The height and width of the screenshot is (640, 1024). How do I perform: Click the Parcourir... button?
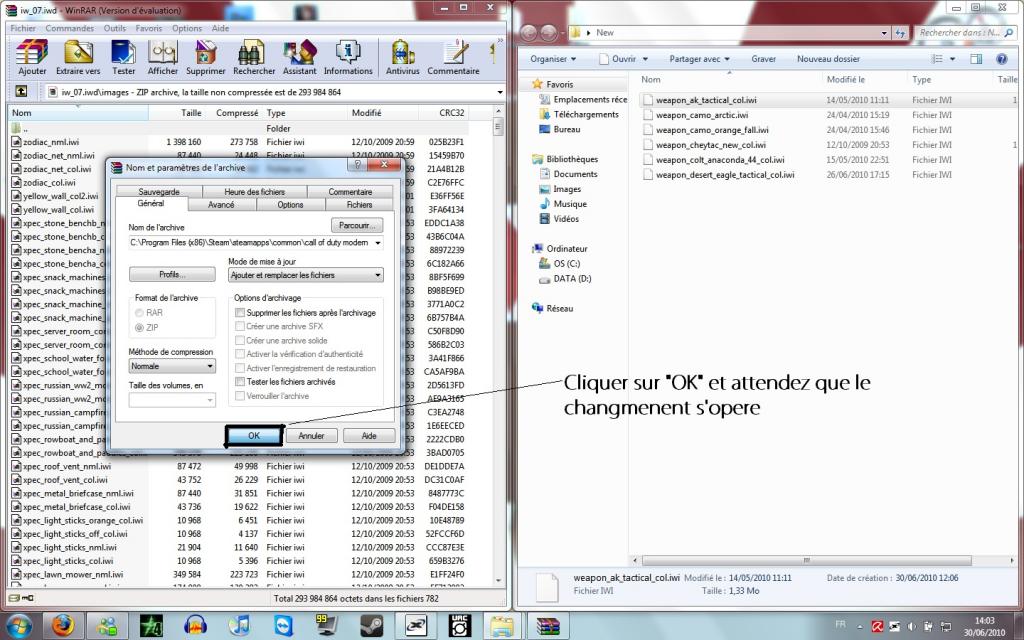[x=357, y=225]
